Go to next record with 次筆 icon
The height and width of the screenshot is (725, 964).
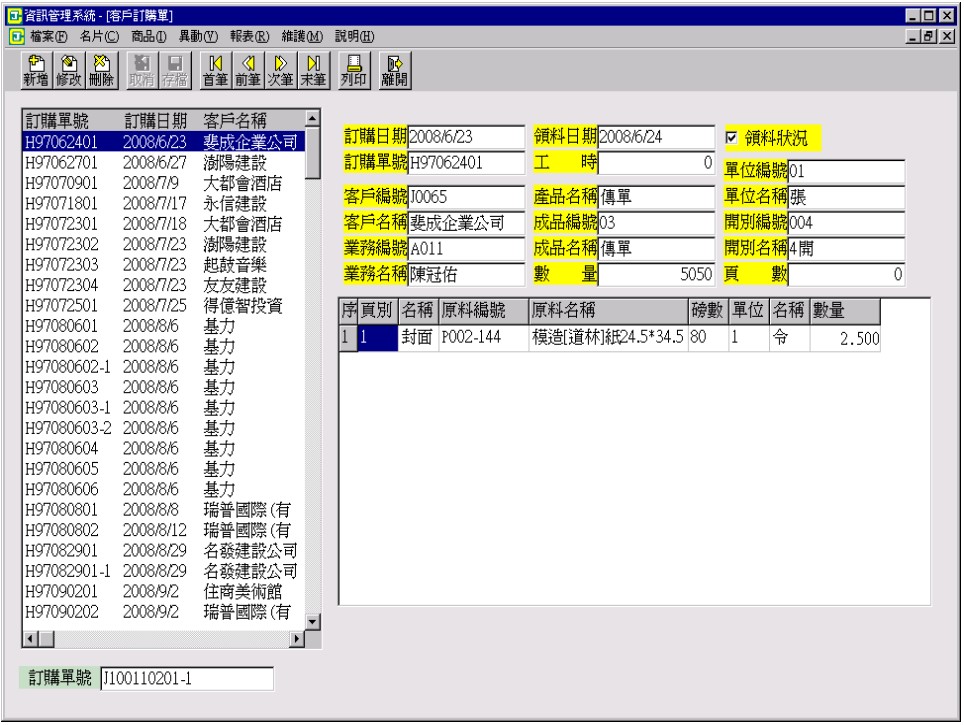coord(281,71)
